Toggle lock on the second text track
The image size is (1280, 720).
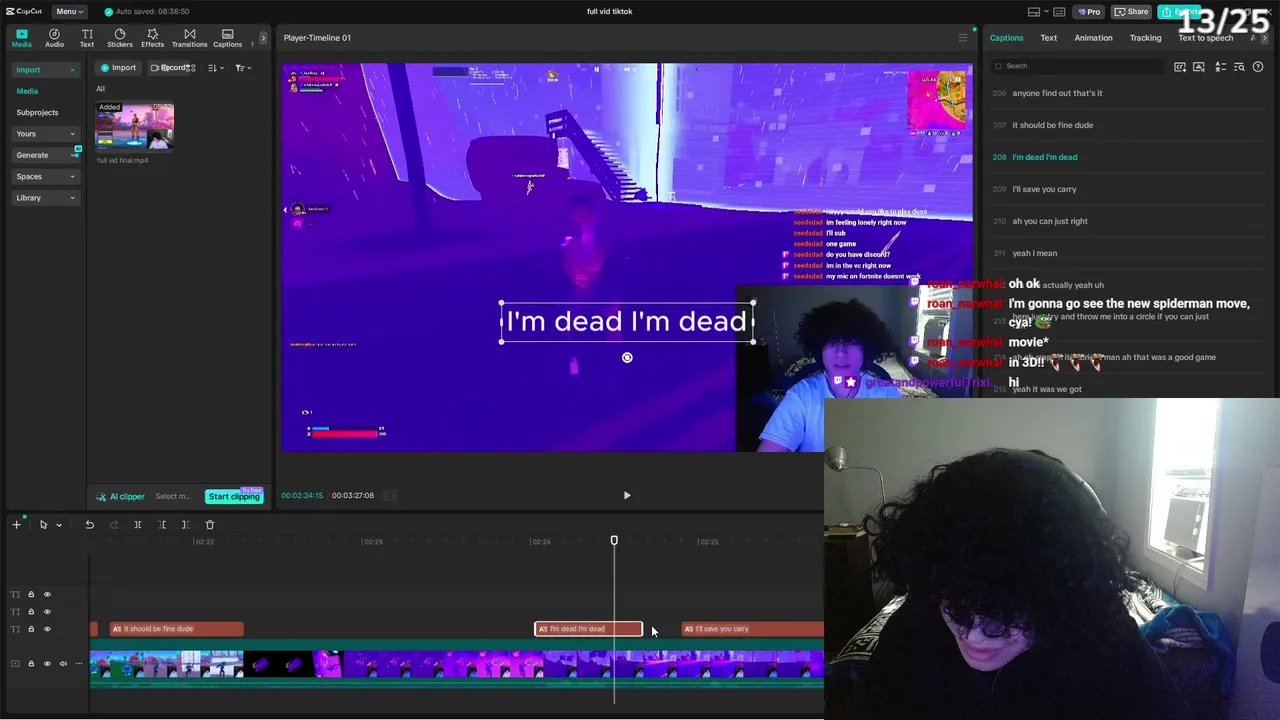31,611
